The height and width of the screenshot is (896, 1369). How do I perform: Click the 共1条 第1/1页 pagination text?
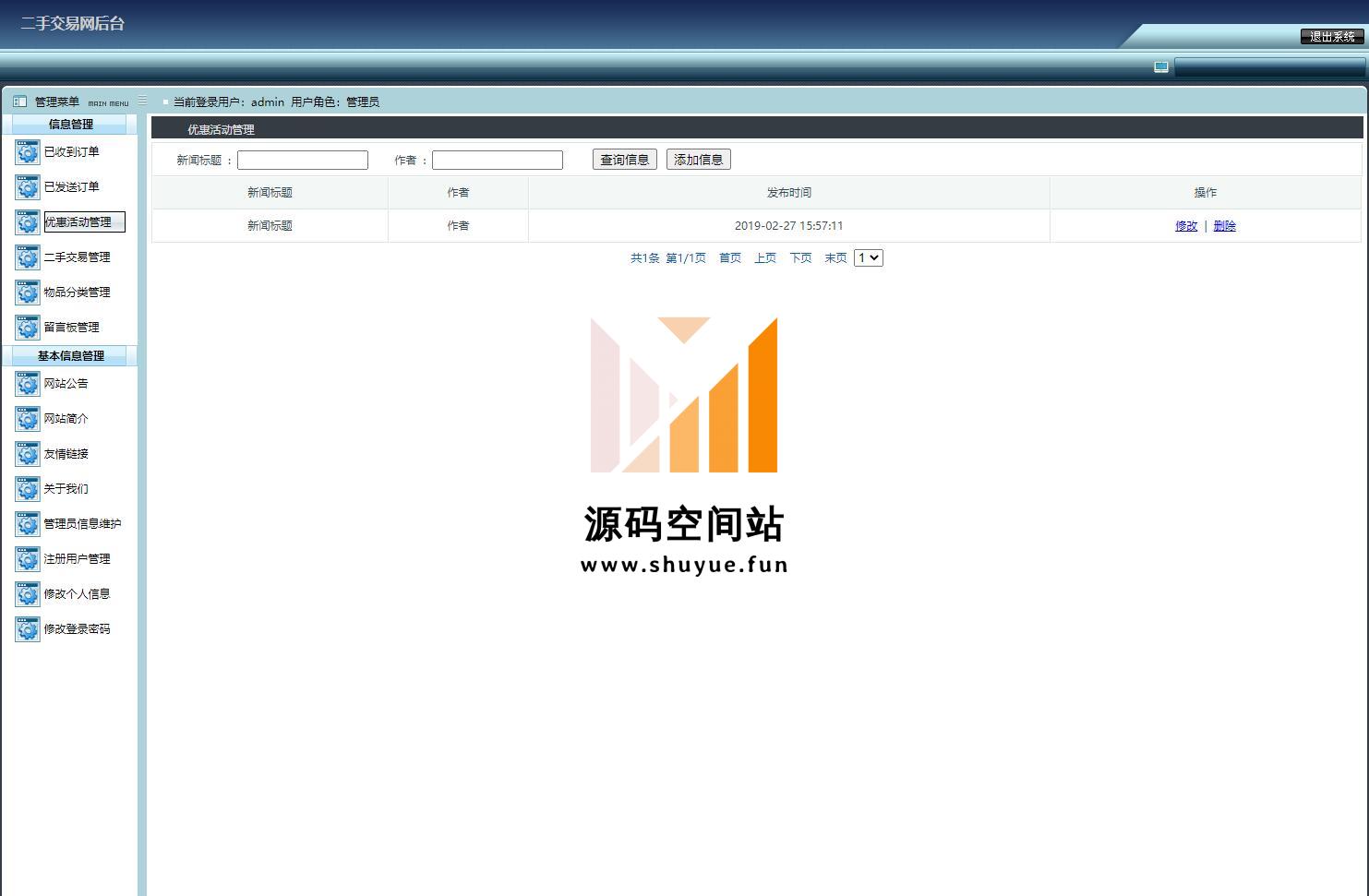tap(668, 258)
